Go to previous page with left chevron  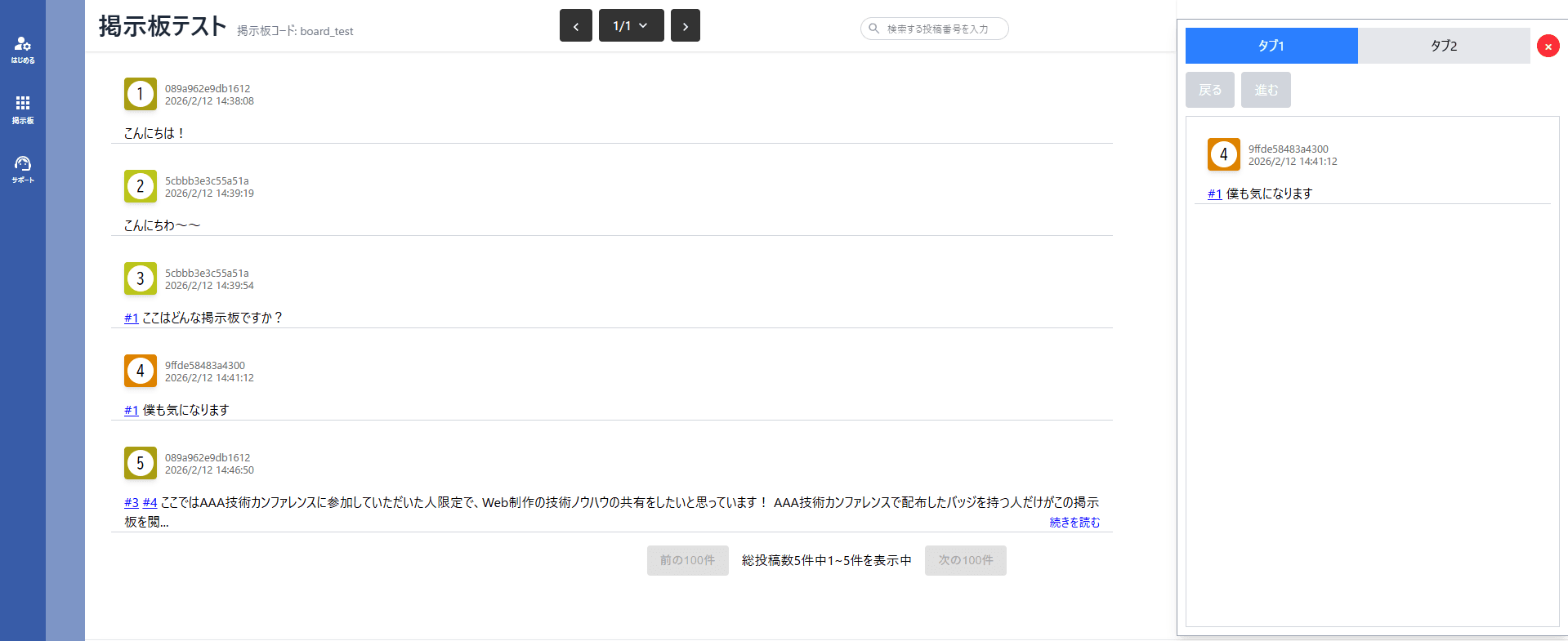[x=575, y=26]
